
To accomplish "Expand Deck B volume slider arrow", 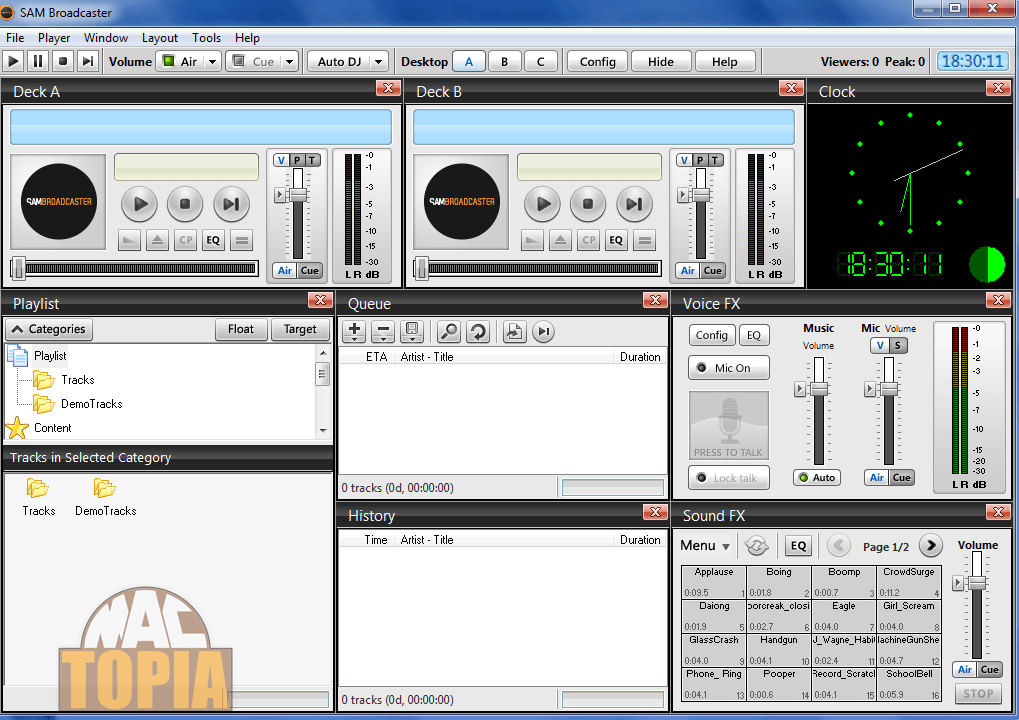I will tap(682, 194).
